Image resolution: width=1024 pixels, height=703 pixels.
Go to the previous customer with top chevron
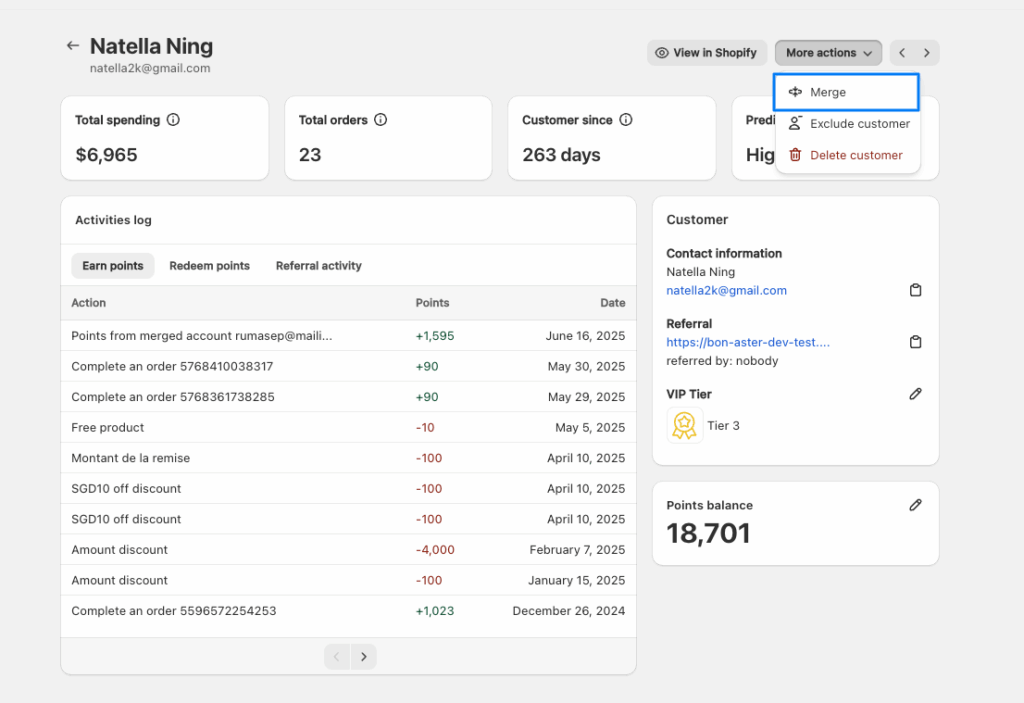click(x=902, y=53)
